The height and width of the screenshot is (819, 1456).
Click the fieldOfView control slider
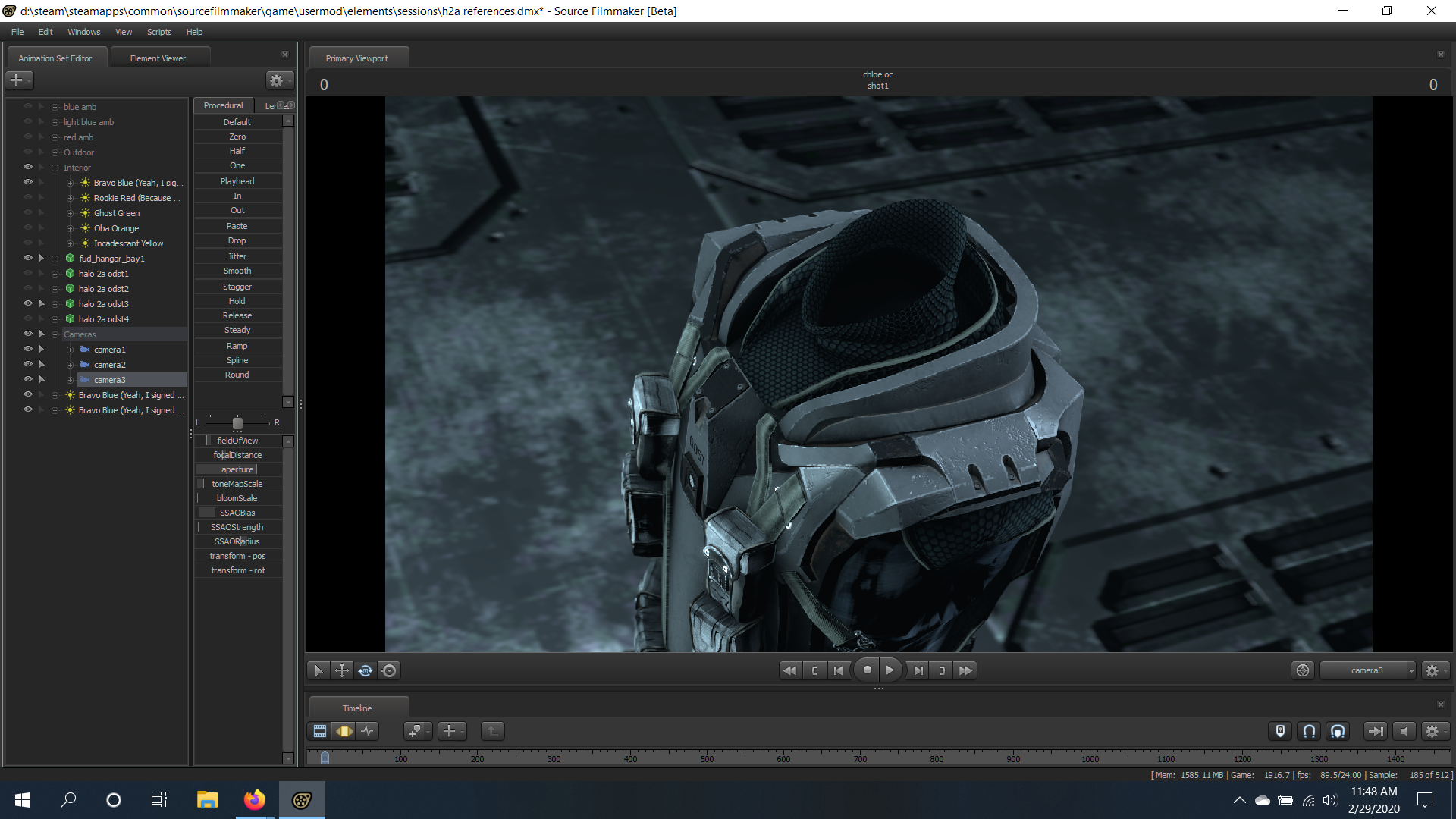coord(237,441)
